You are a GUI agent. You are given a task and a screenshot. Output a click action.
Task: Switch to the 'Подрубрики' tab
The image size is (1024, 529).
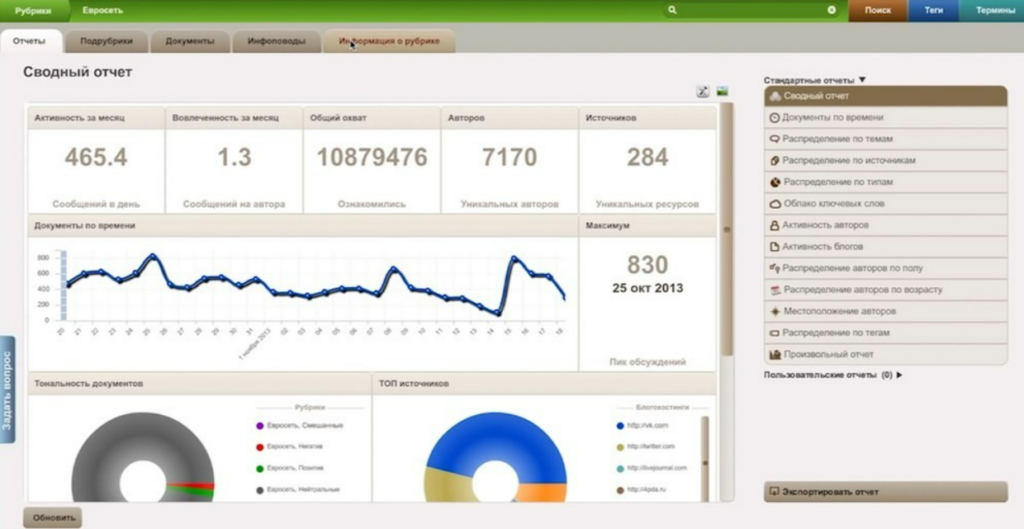(108, 41)
